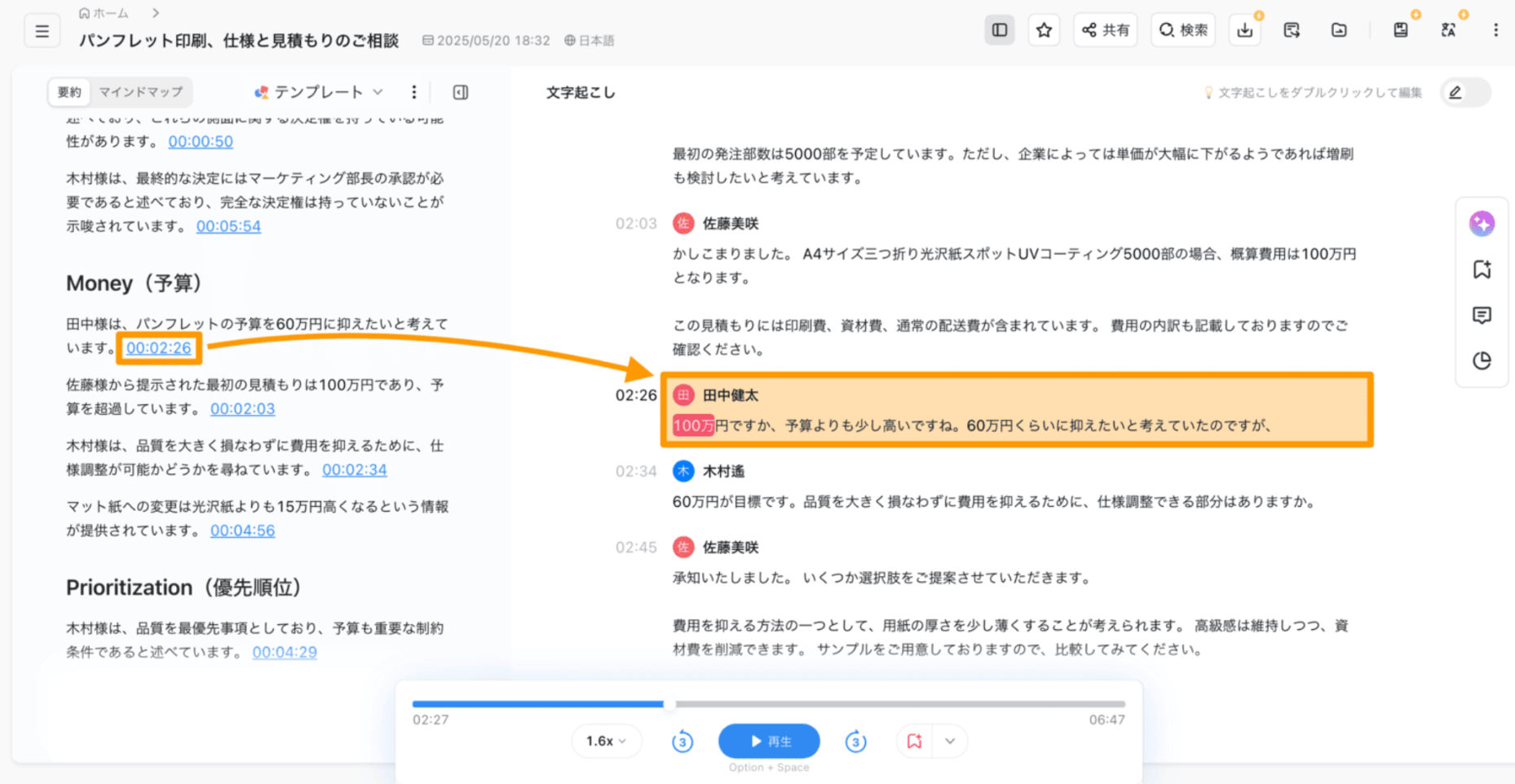Switch to the マインドマップ tab
The image size is (1515, 784).
pyautogui.click(x=140, y=92)
